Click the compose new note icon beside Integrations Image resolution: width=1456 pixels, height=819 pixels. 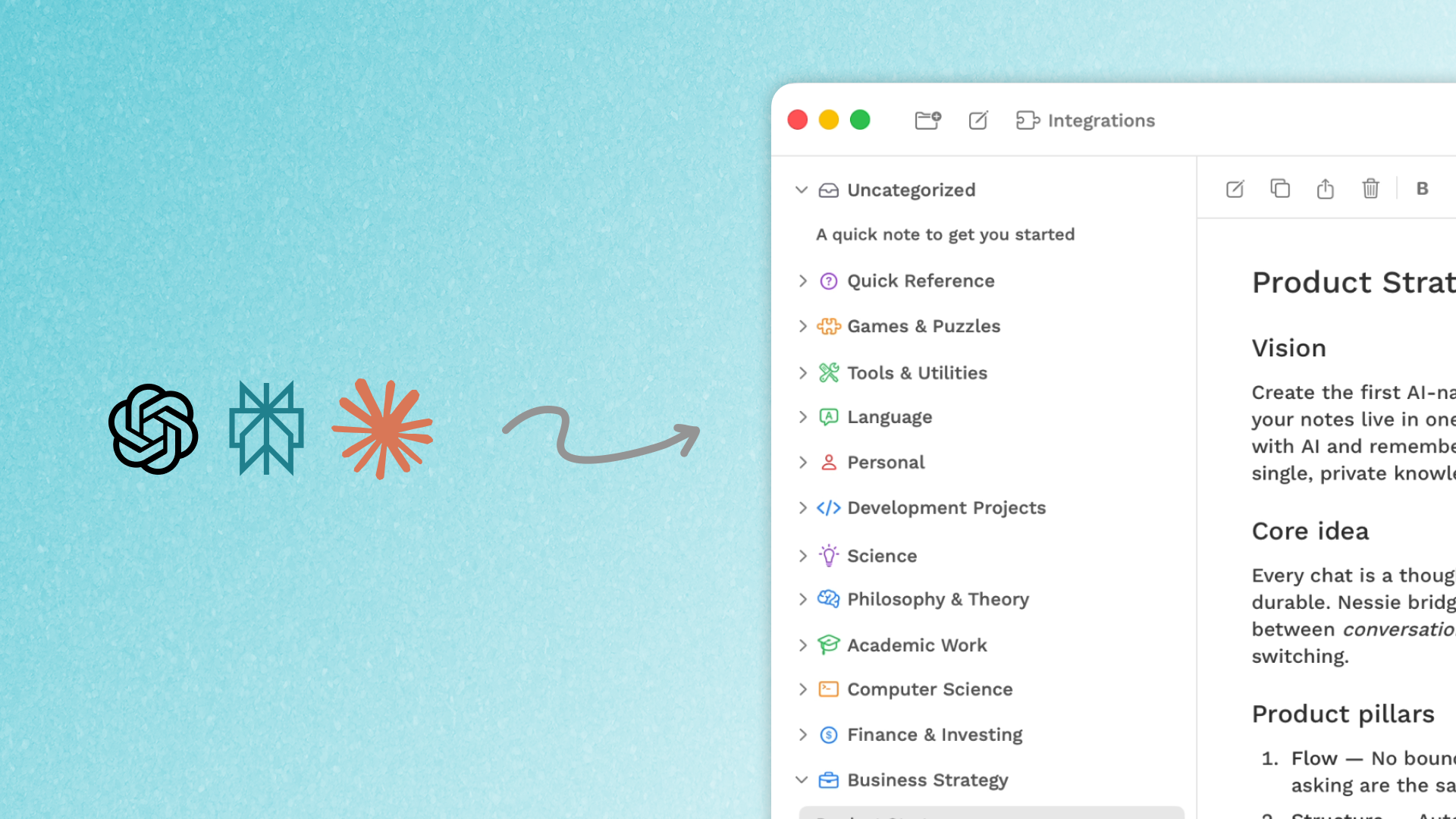click(x=978, y=121)
